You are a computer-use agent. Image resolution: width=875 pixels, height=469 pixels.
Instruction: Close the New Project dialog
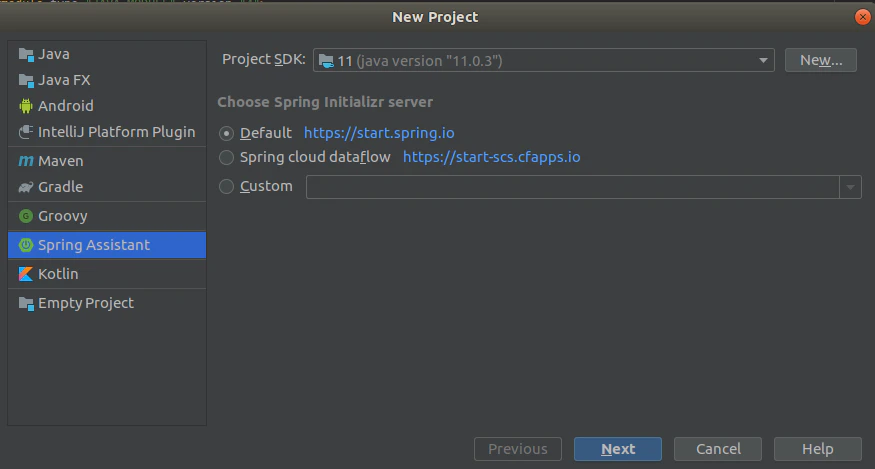pos(863,17)
